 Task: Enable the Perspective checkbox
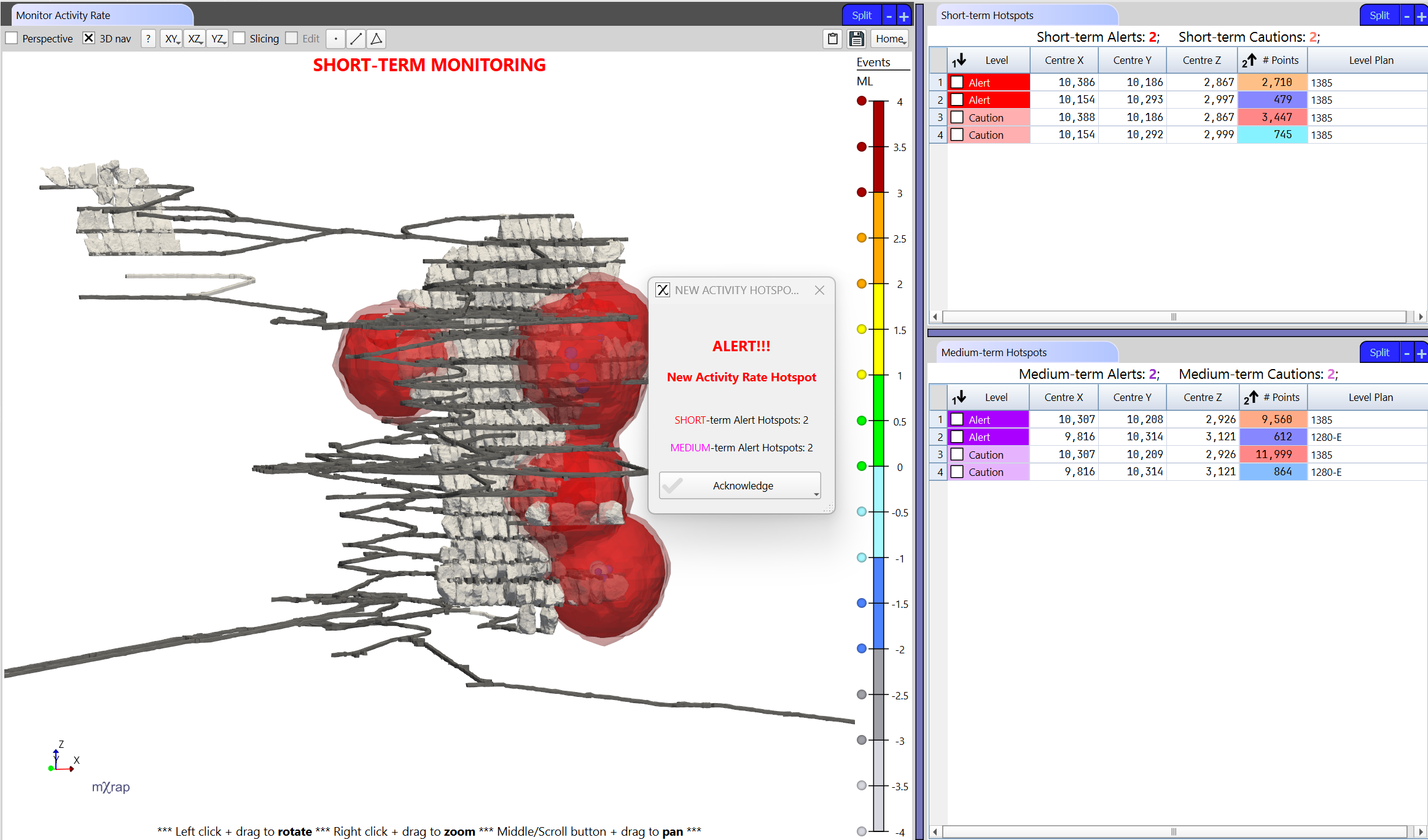pyautogui.click(x=12, y=38)
